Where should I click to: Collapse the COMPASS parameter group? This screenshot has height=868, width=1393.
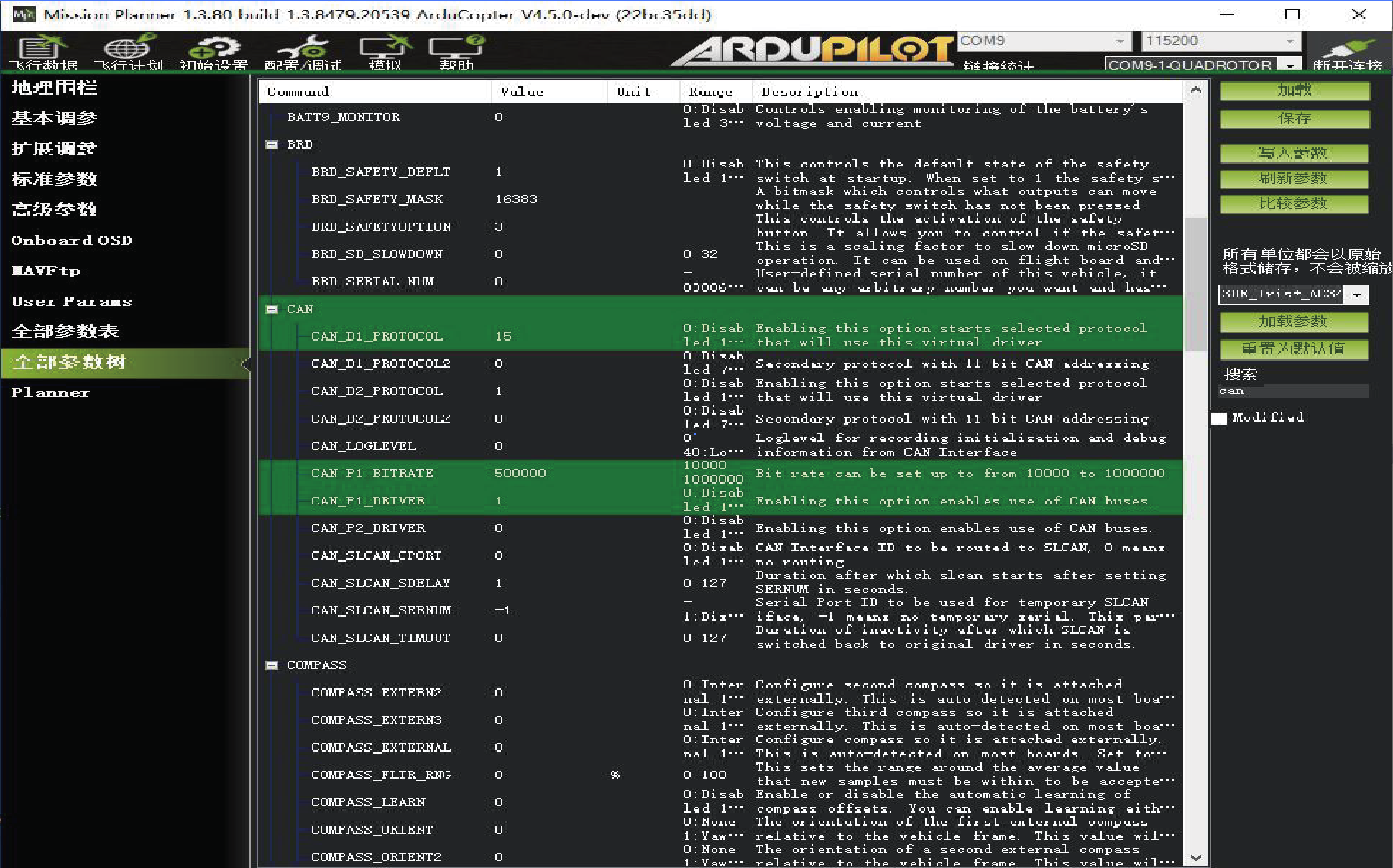[x=272, y=665]
